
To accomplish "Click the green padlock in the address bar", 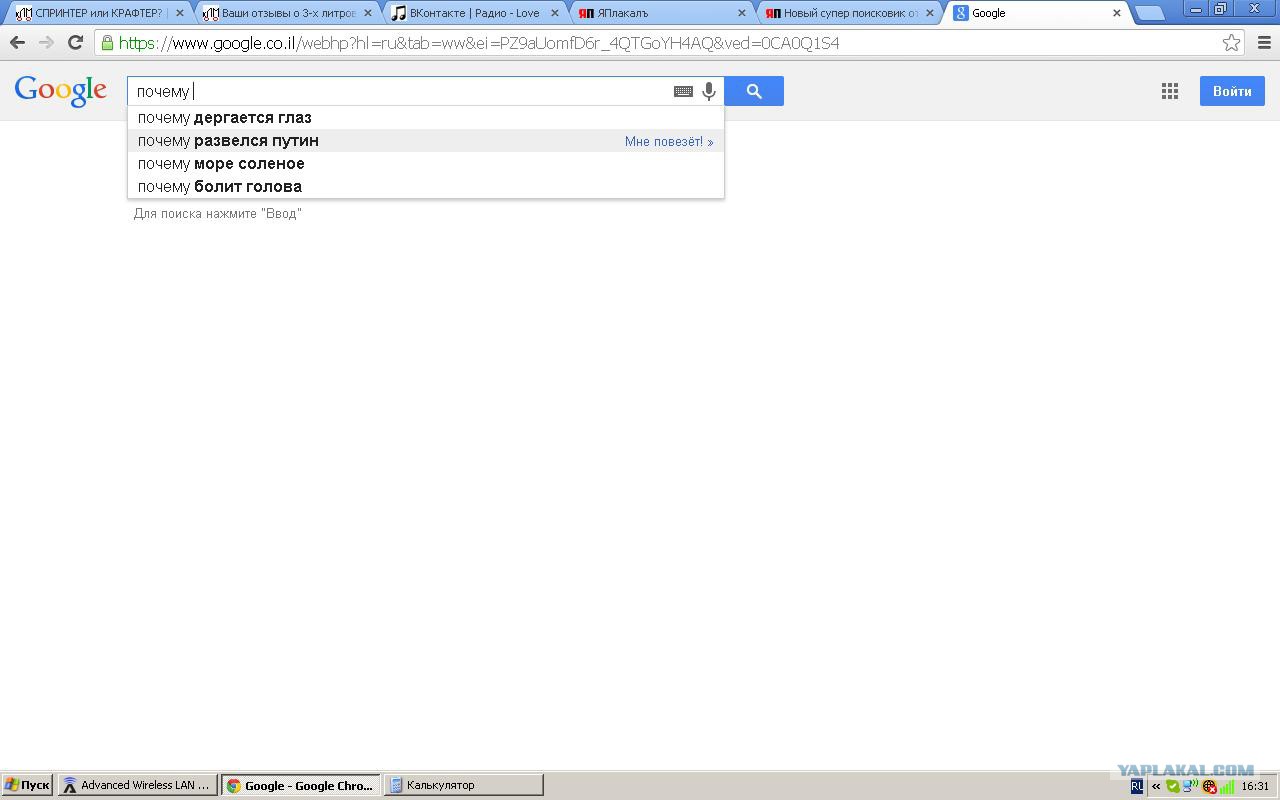I will pos(107,43).
